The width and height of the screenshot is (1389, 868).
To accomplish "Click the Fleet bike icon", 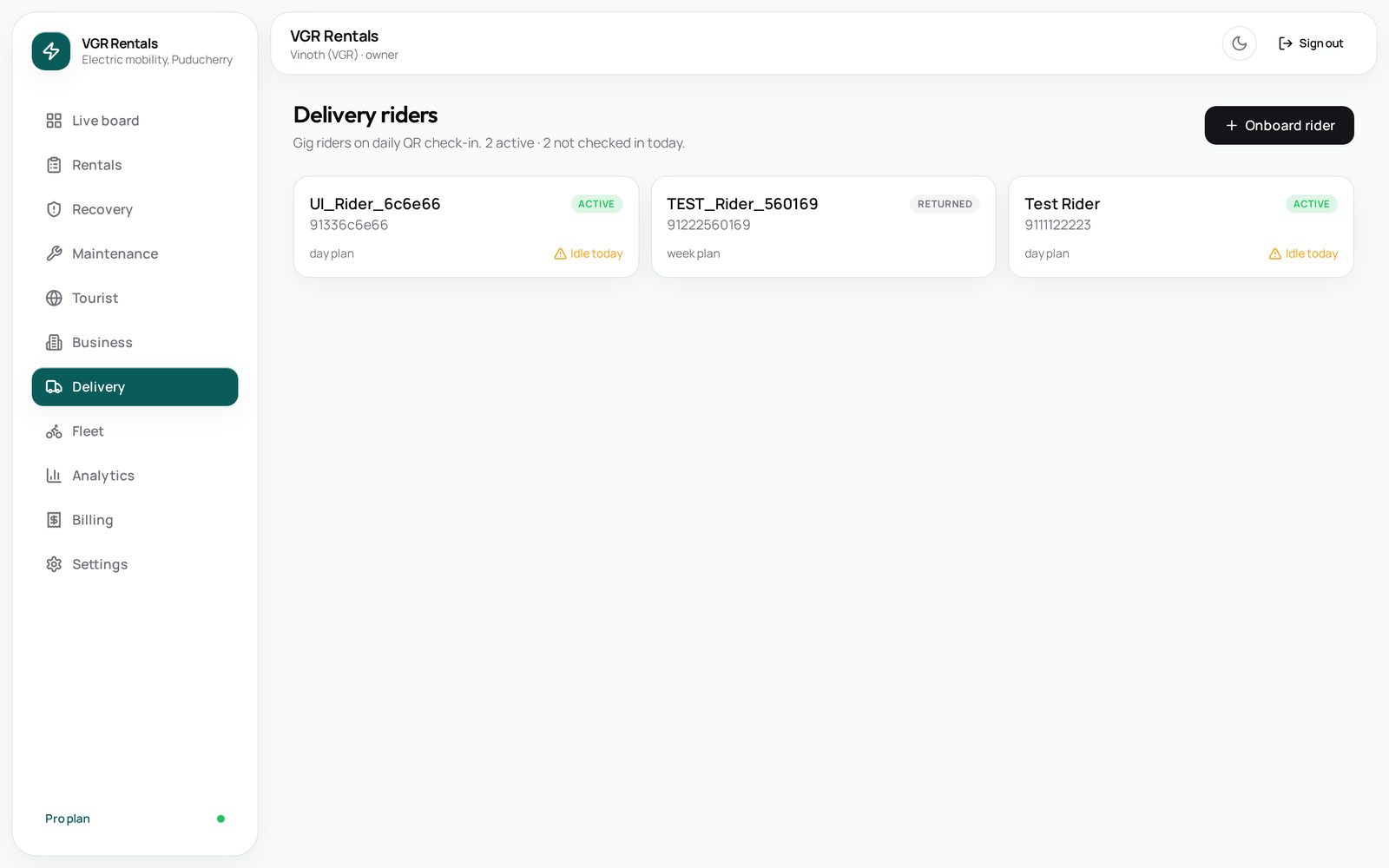I will point(54,431).
